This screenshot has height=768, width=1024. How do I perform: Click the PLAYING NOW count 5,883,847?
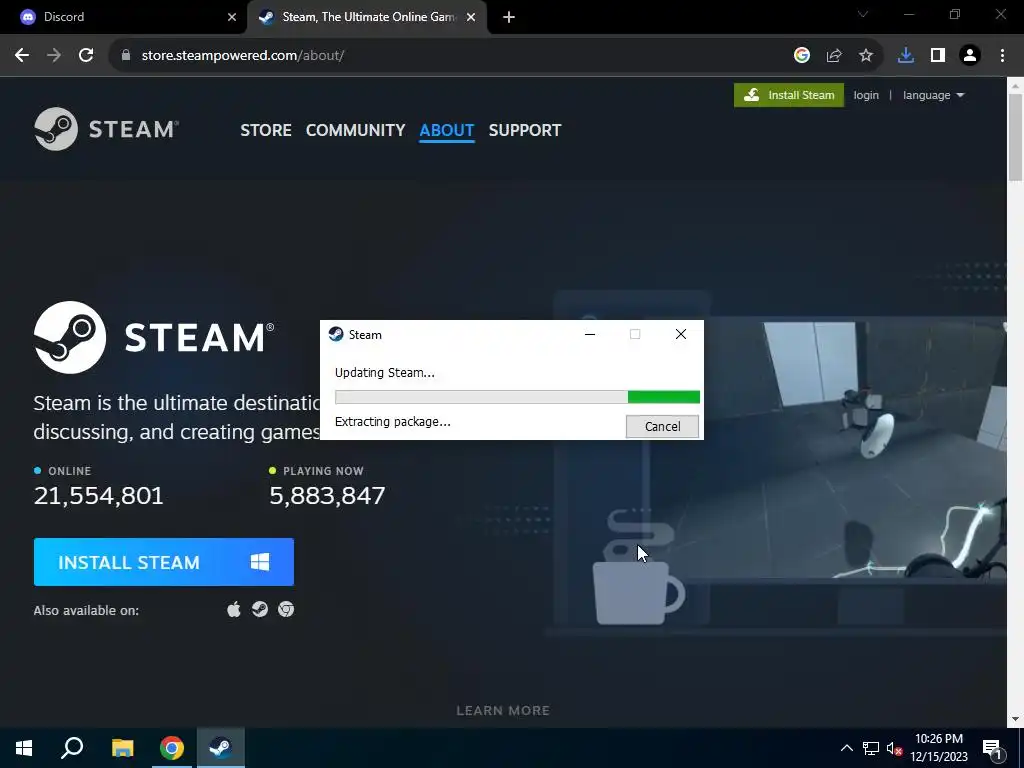point(327,496)
